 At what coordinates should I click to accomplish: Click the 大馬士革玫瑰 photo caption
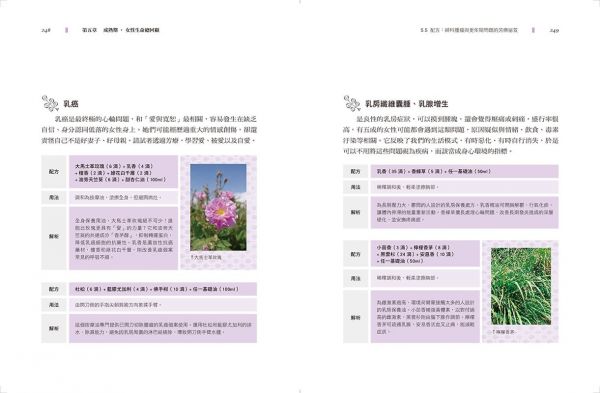tap(206, 258)
